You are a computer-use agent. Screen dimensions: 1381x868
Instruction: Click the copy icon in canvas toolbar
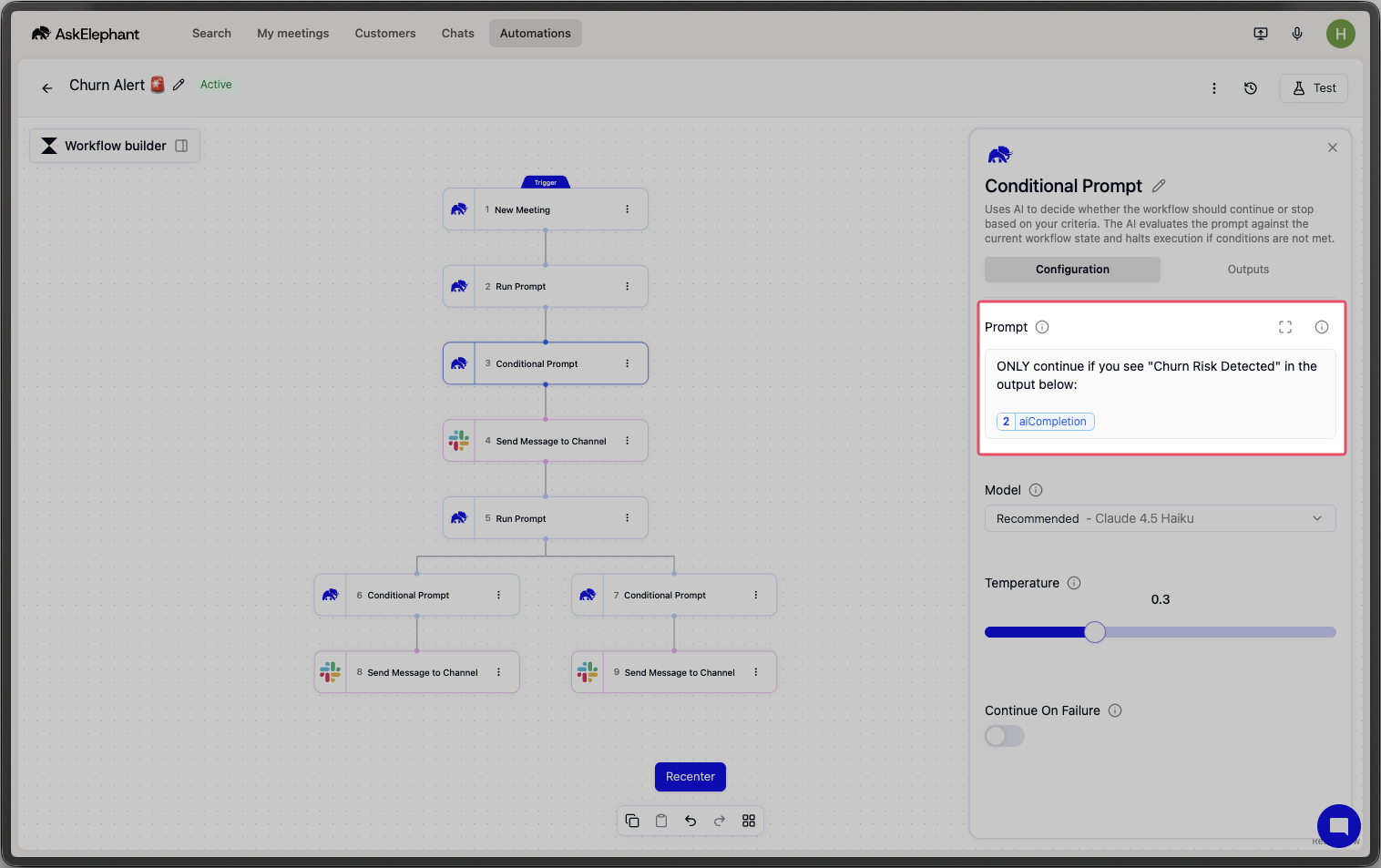click(x=632, y=821)
